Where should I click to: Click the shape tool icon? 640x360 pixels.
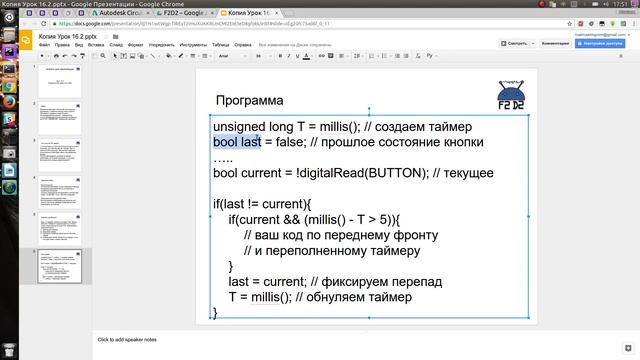pyautogui.click(x=141, y=56)
